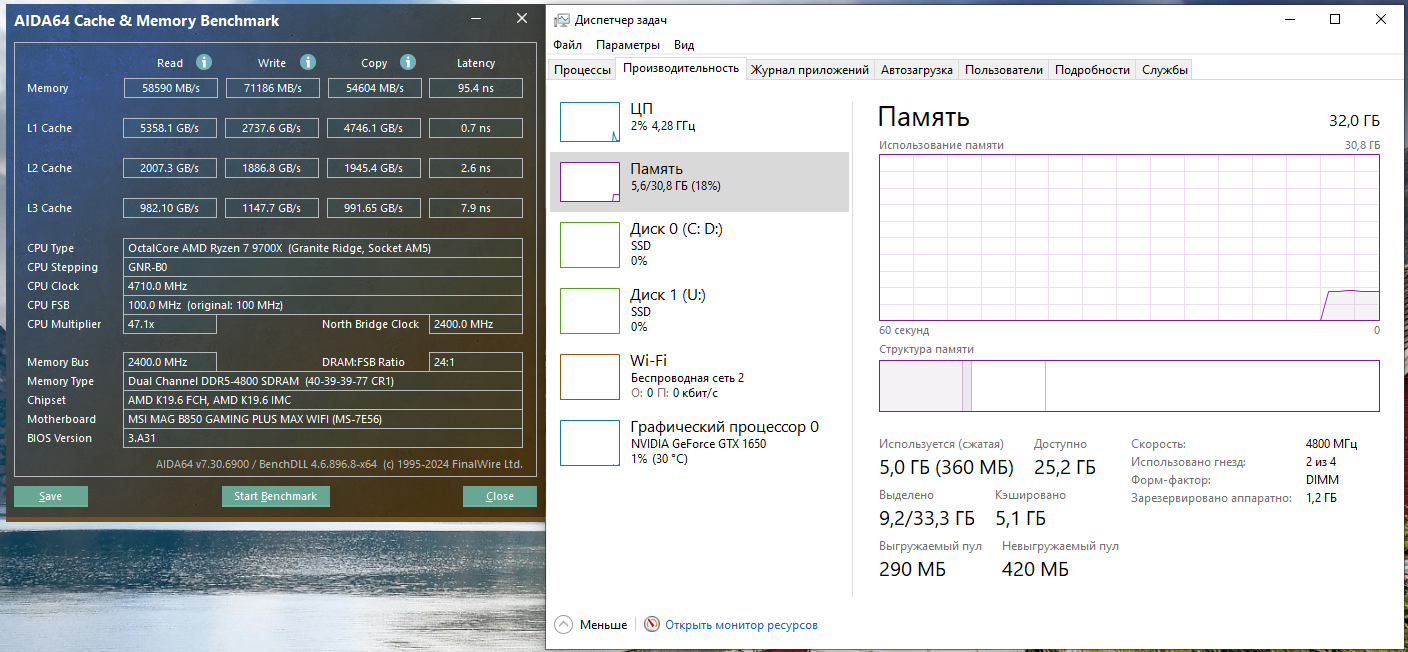Click the BIOS Version value 3.A31
This screenshot has height=652, width=1408.
click(323, 438)
